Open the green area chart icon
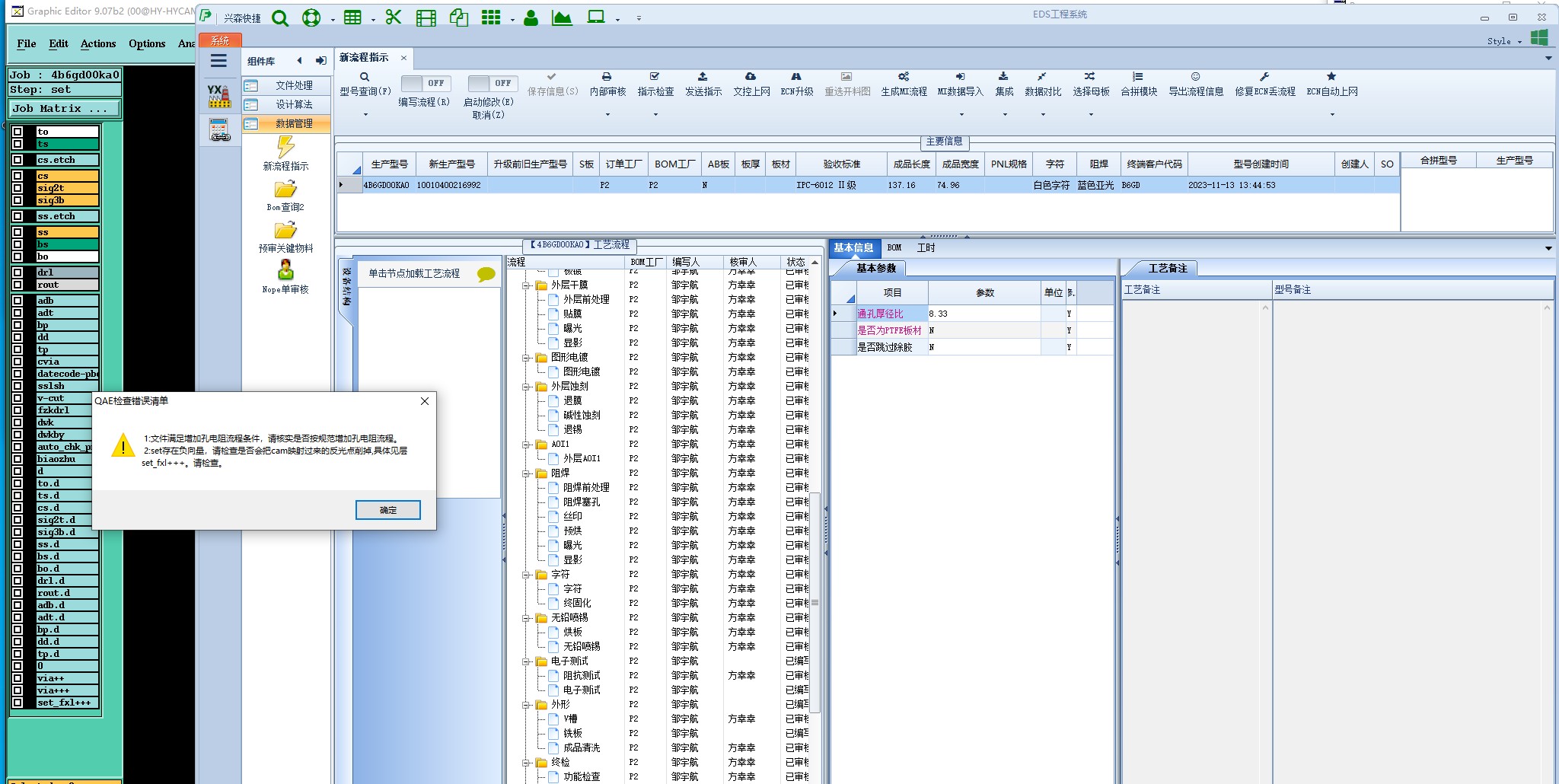 (x=563, y=18)
